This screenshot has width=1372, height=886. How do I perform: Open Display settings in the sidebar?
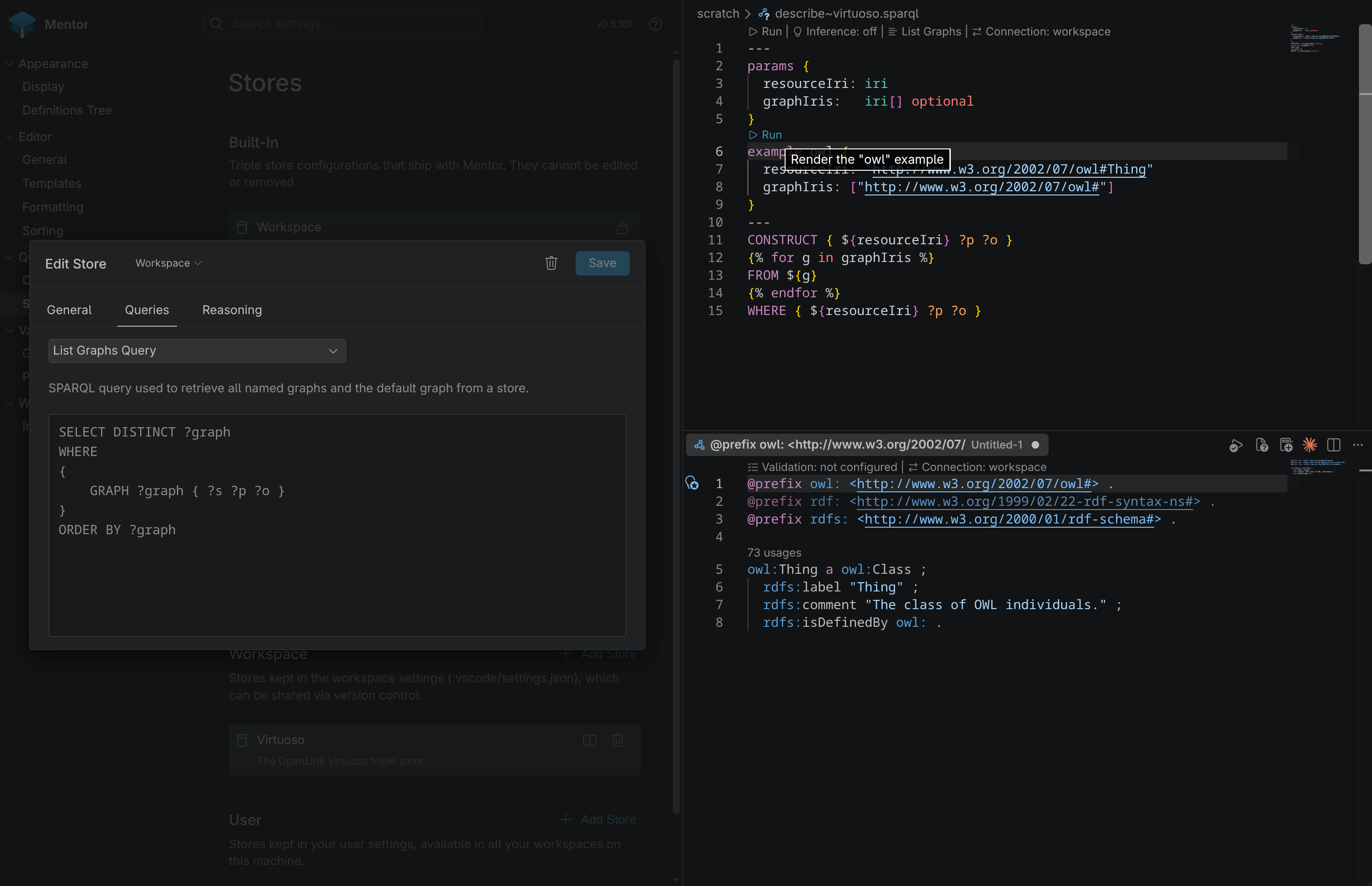coord(43,86)
